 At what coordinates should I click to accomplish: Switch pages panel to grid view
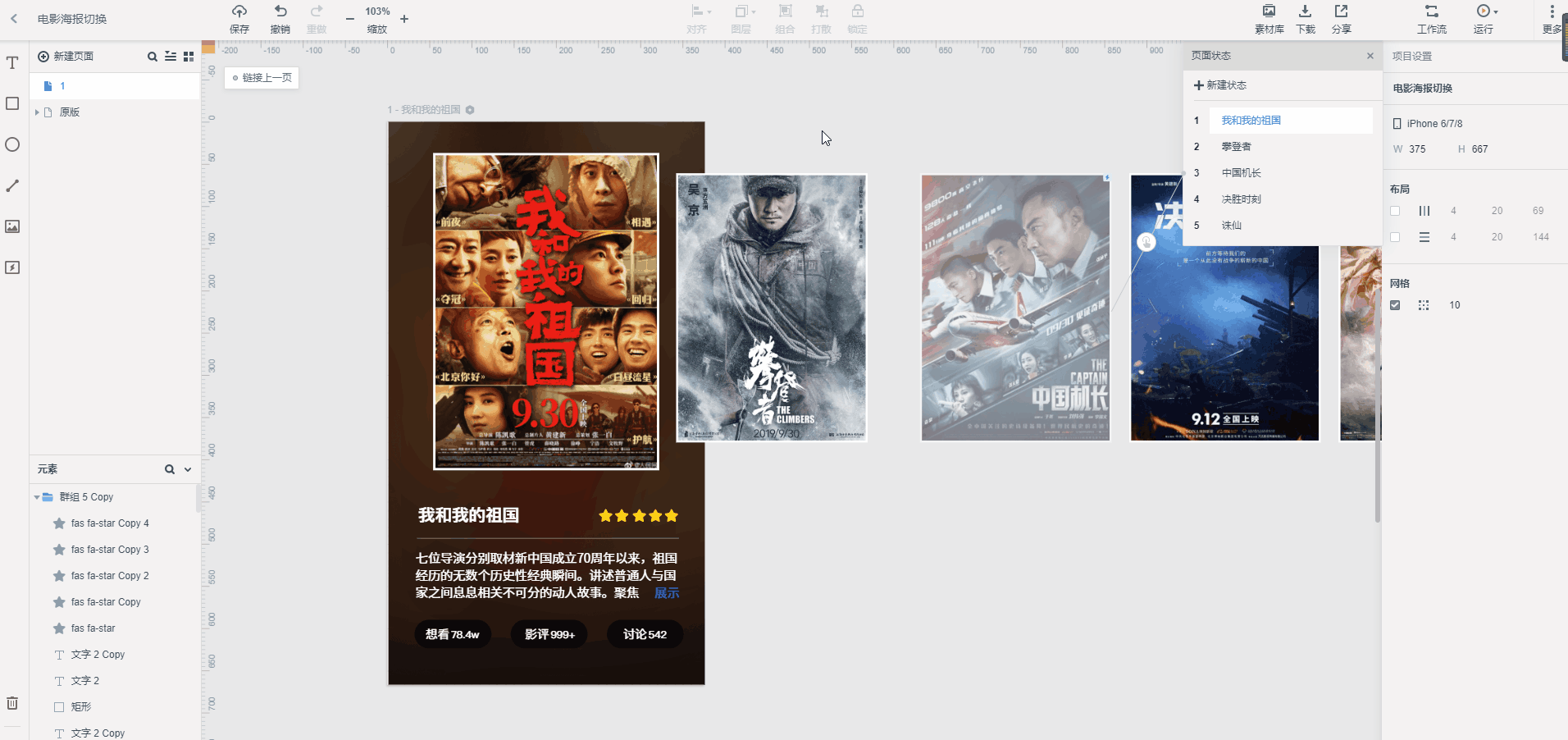point(189,57)
